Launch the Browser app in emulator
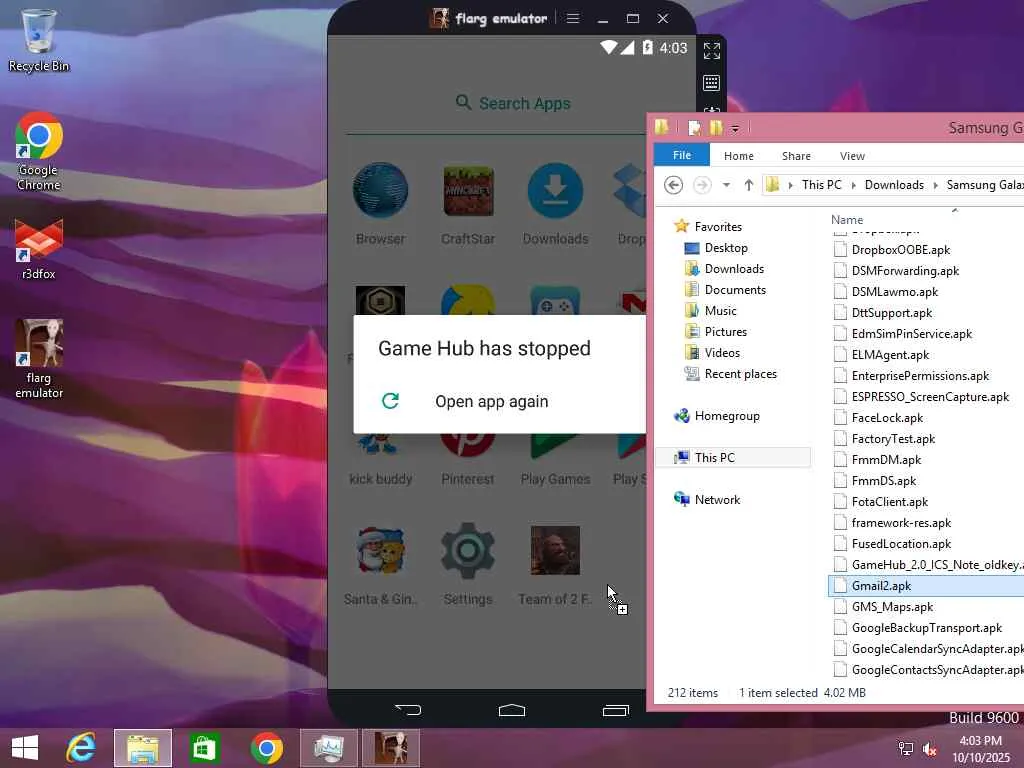This screenshot has width=1024, height=768. coord(380,204)
